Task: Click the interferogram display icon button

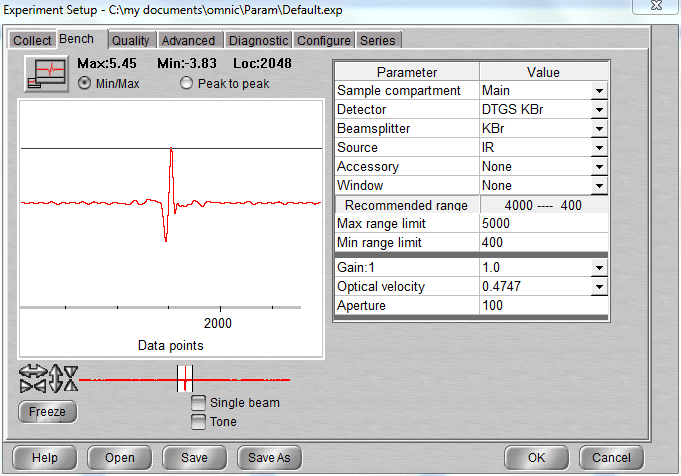Action: [46, 75]
